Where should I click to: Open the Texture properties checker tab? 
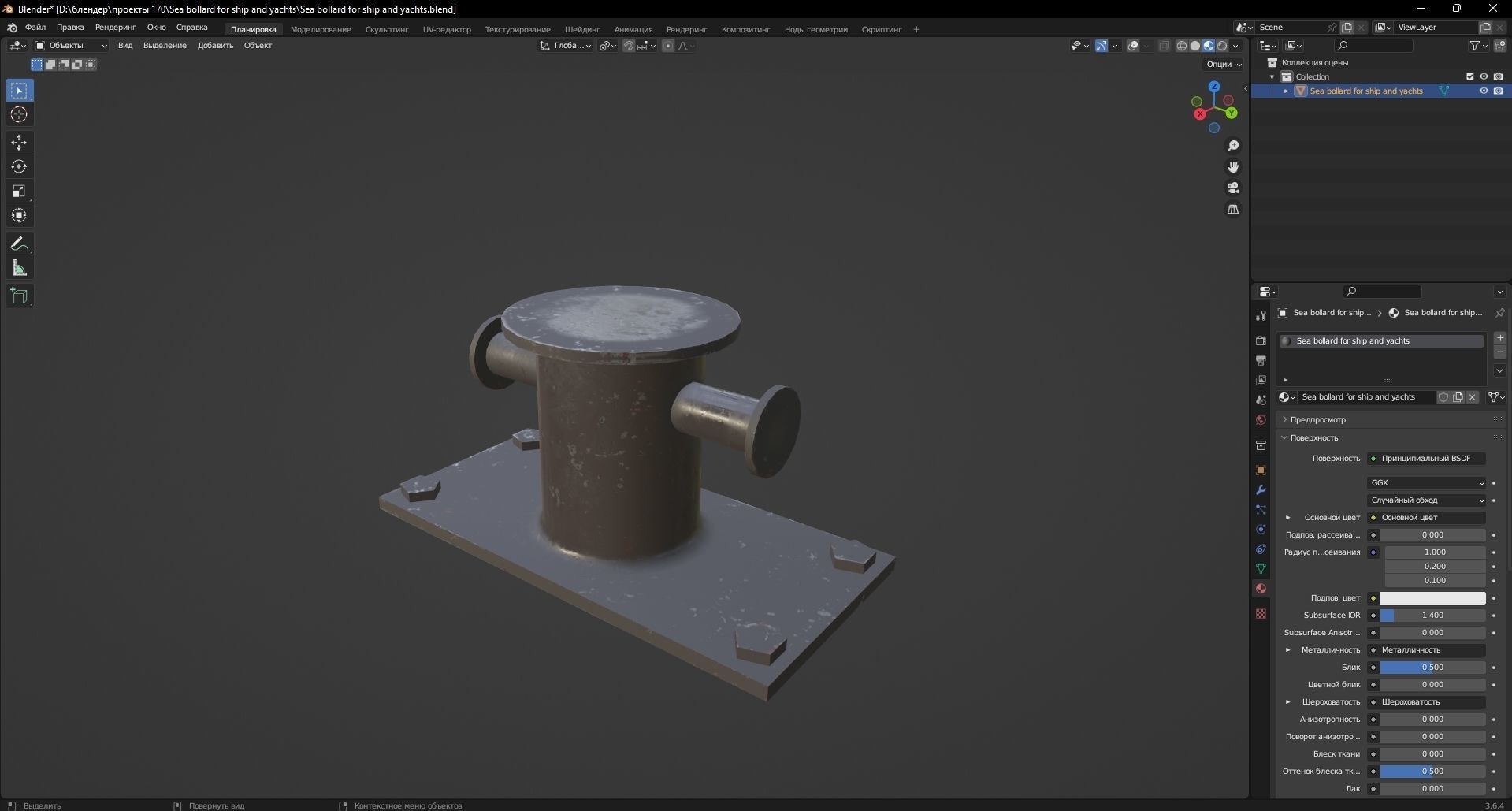tap(1261, 614)
